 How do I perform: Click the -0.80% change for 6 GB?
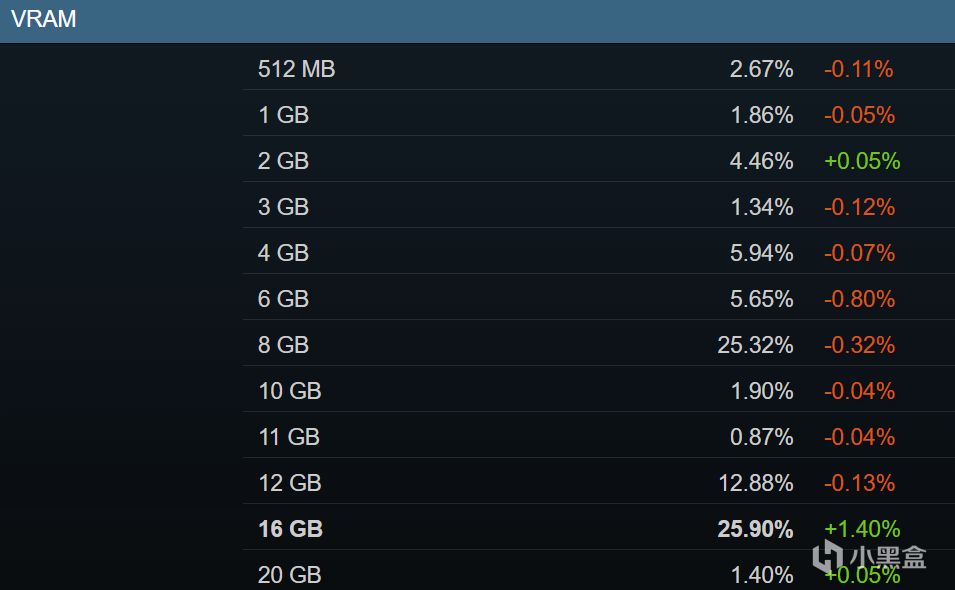(x=859, y=299)
